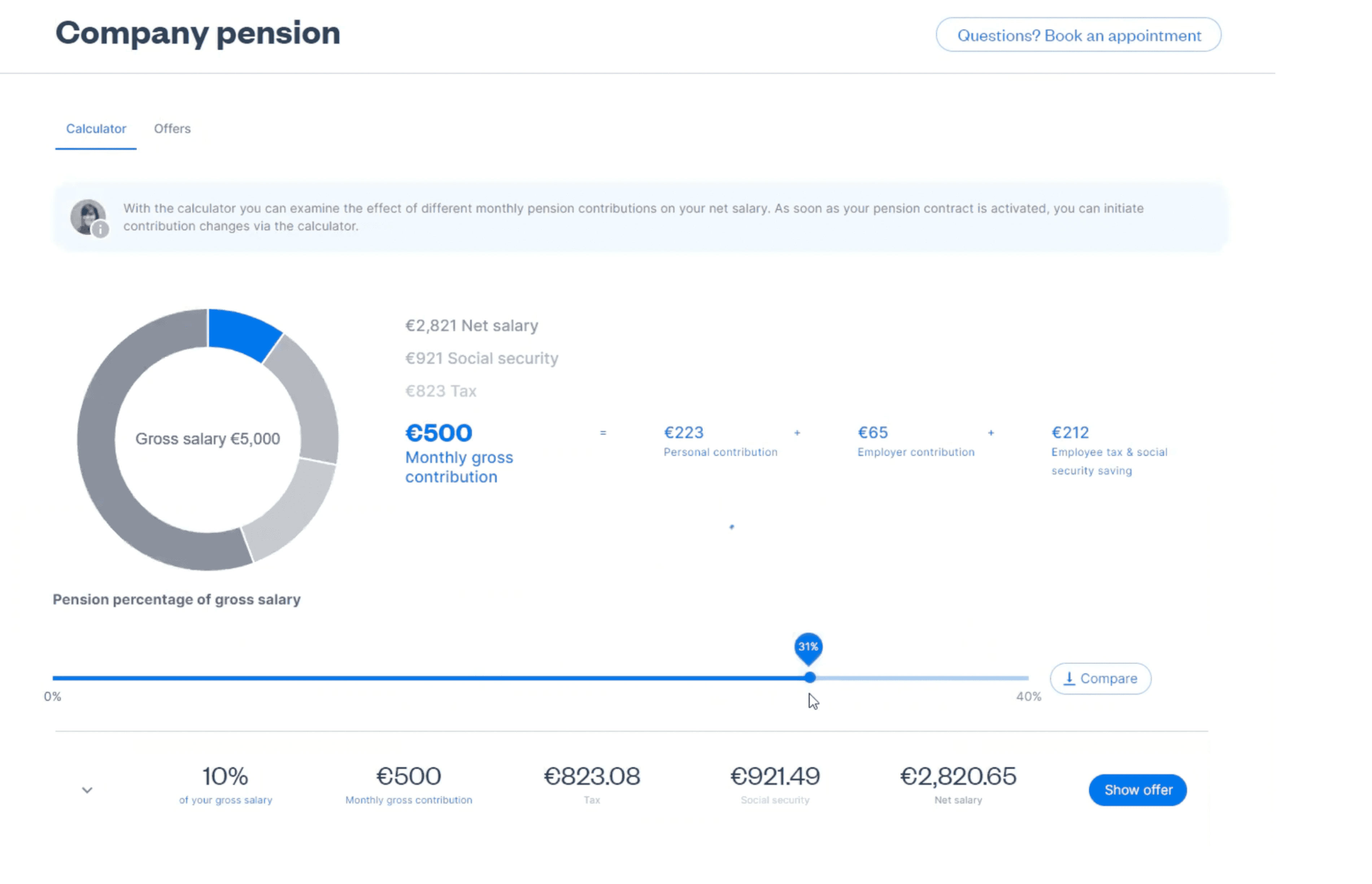Click Questions? Book an appointment button
Image resolution: width=1372 pixels, height=884 pixels.
[1078, 36]
